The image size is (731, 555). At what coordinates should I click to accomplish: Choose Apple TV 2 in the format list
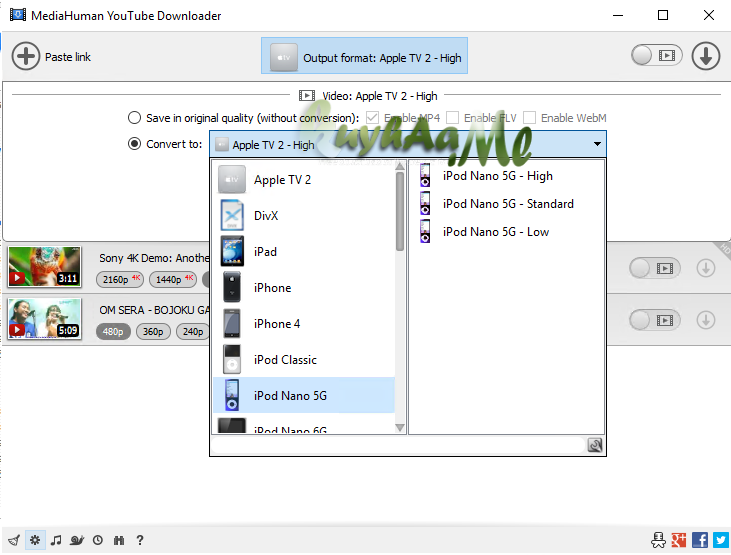[x=304, y=180]
